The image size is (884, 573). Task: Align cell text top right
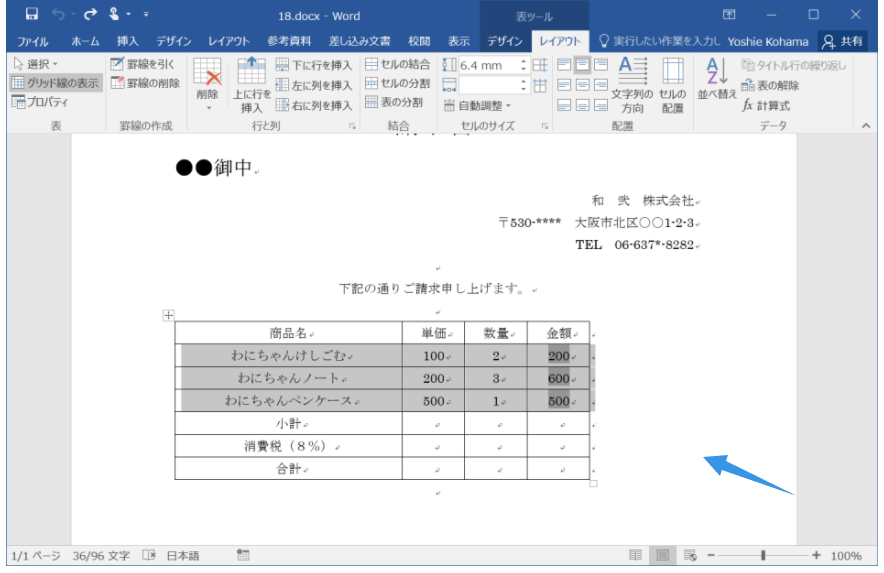pyautogui.click(x=601, y=64)
